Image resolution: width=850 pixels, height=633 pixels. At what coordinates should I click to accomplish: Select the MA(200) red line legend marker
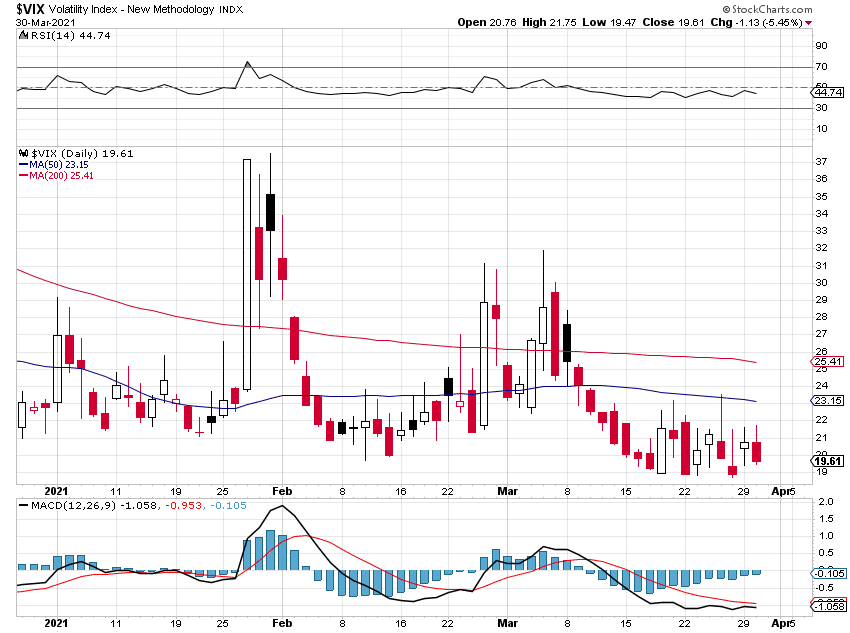click(26, 176)
